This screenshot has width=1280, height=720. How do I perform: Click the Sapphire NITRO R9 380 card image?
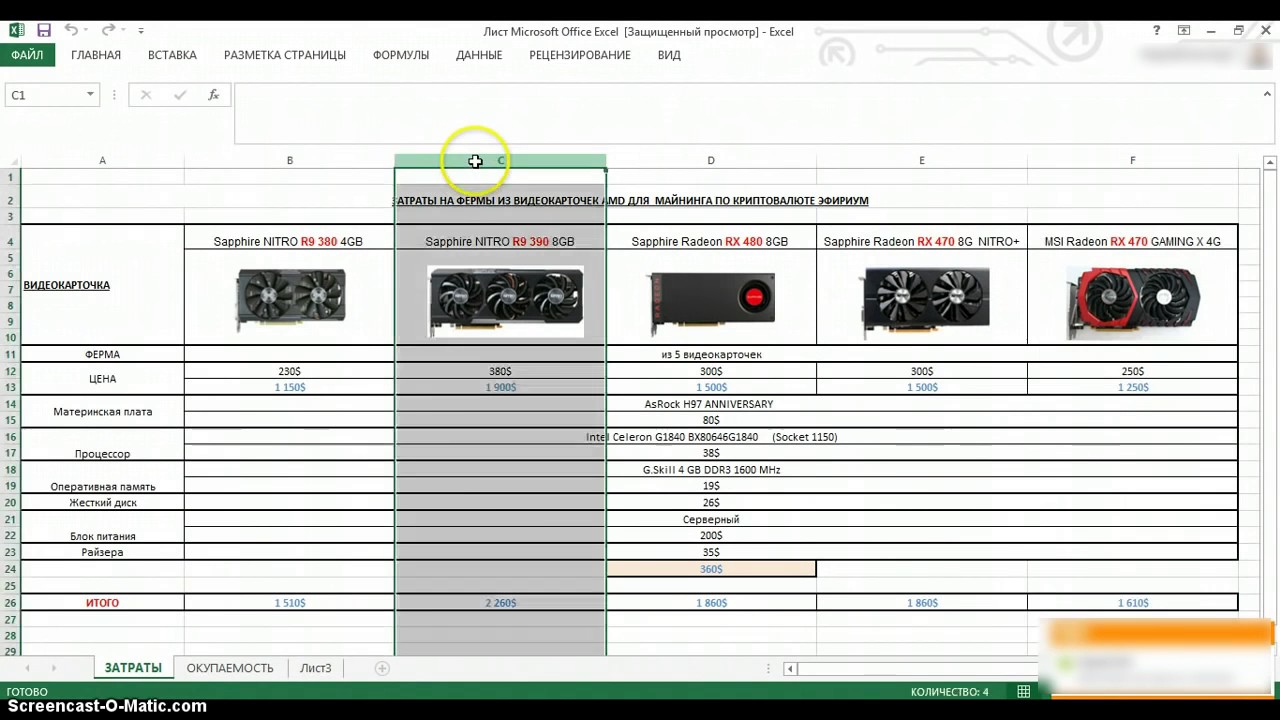pos(291,298)
